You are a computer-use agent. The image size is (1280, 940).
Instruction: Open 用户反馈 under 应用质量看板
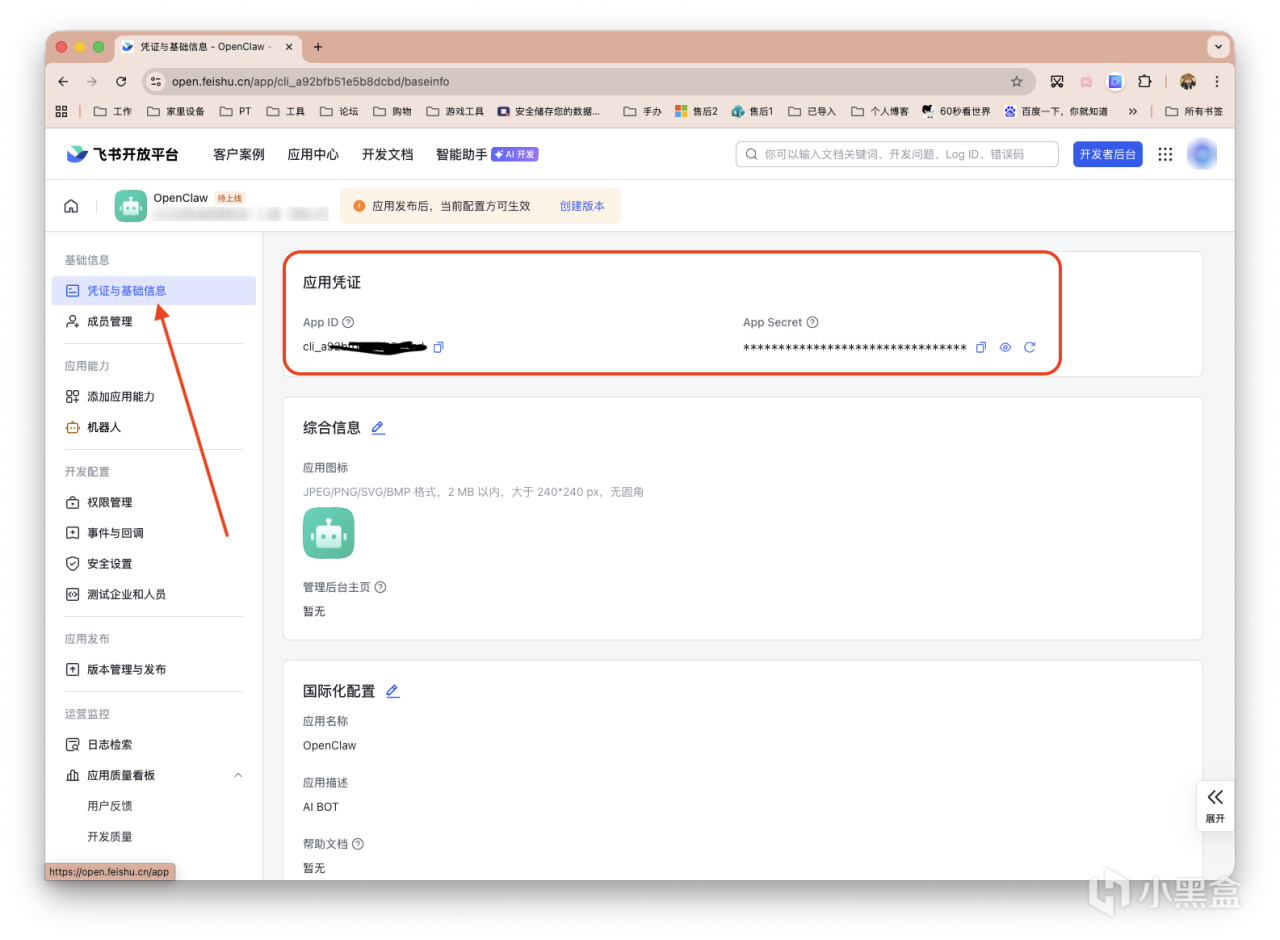(x=110, y=806)
